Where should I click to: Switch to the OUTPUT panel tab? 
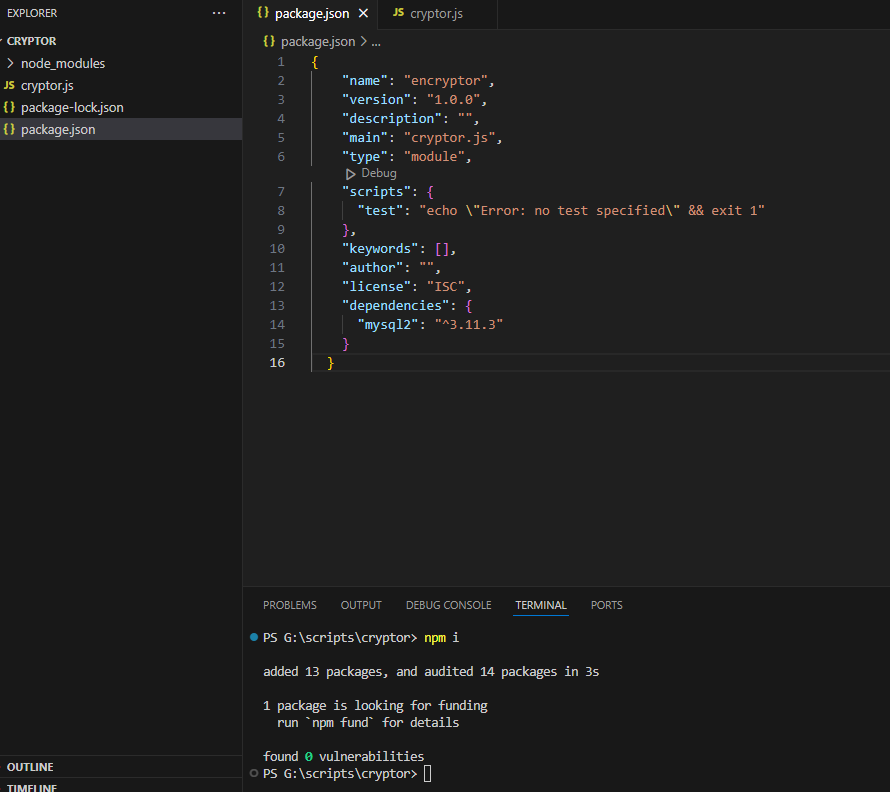[361, 605]
